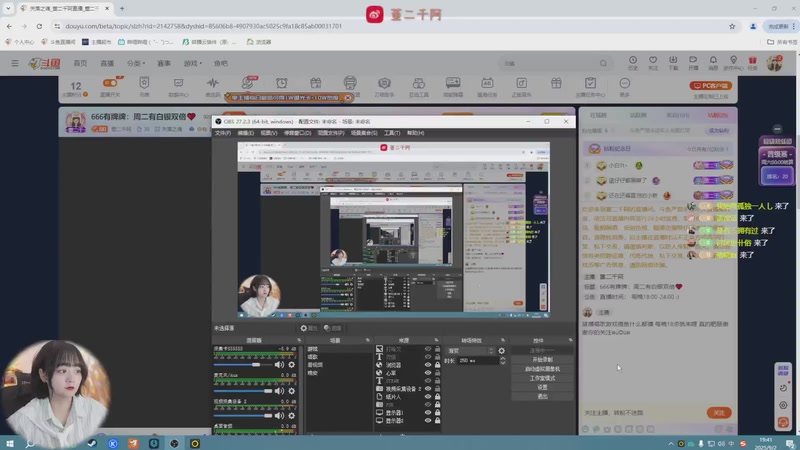The image size is (800, 450).
Task: Adjust 视频采集设备 2 mixer volume slider
Action: (x=243, y=415)
